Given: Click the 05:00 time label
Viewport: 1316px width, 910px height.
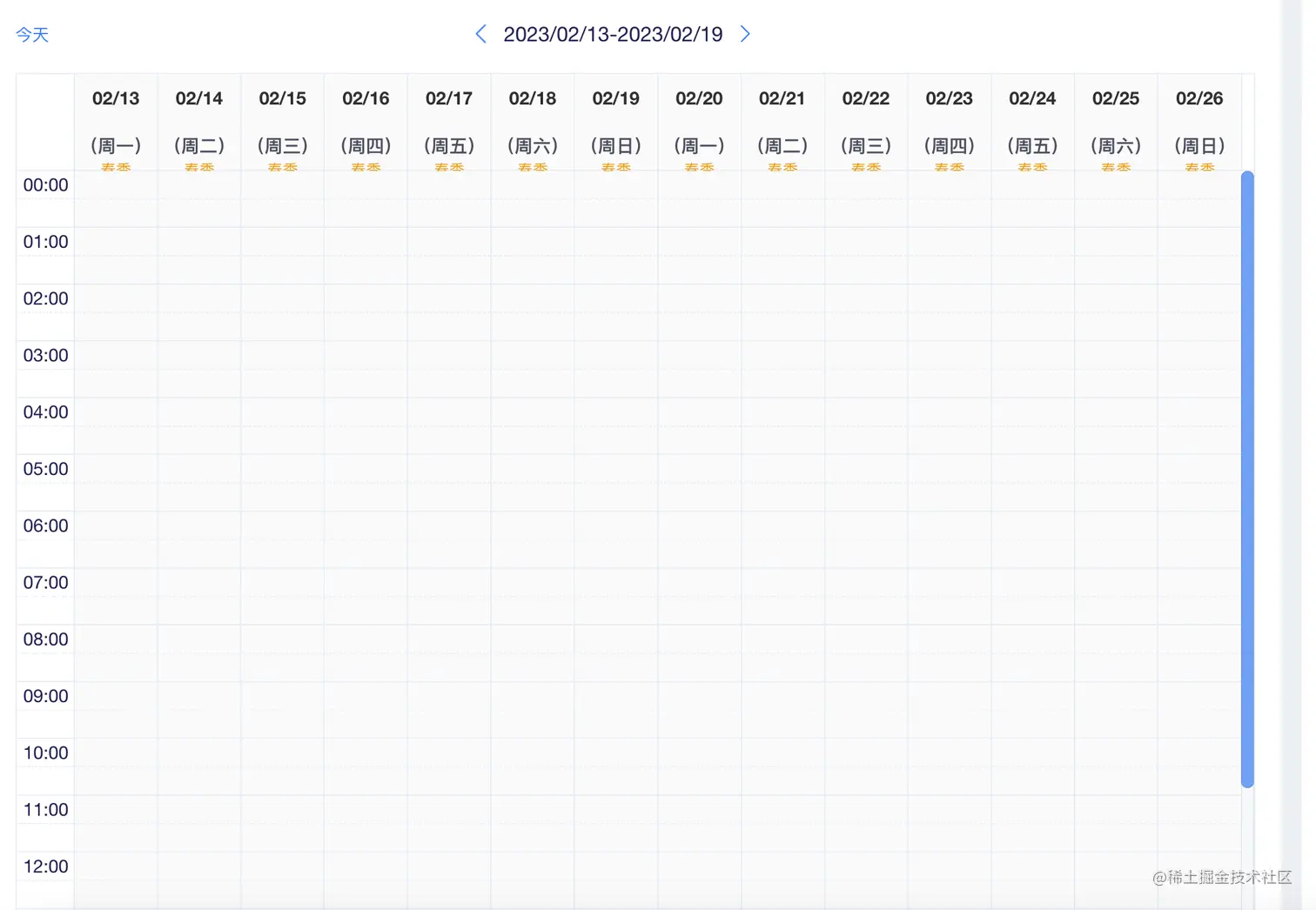Looking at the screenshot, I should [x=45, y=469].
